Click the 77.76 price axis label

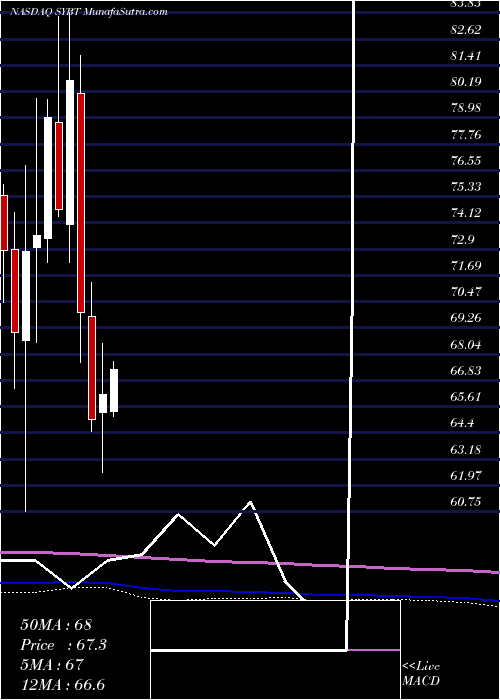pos(466,135)
